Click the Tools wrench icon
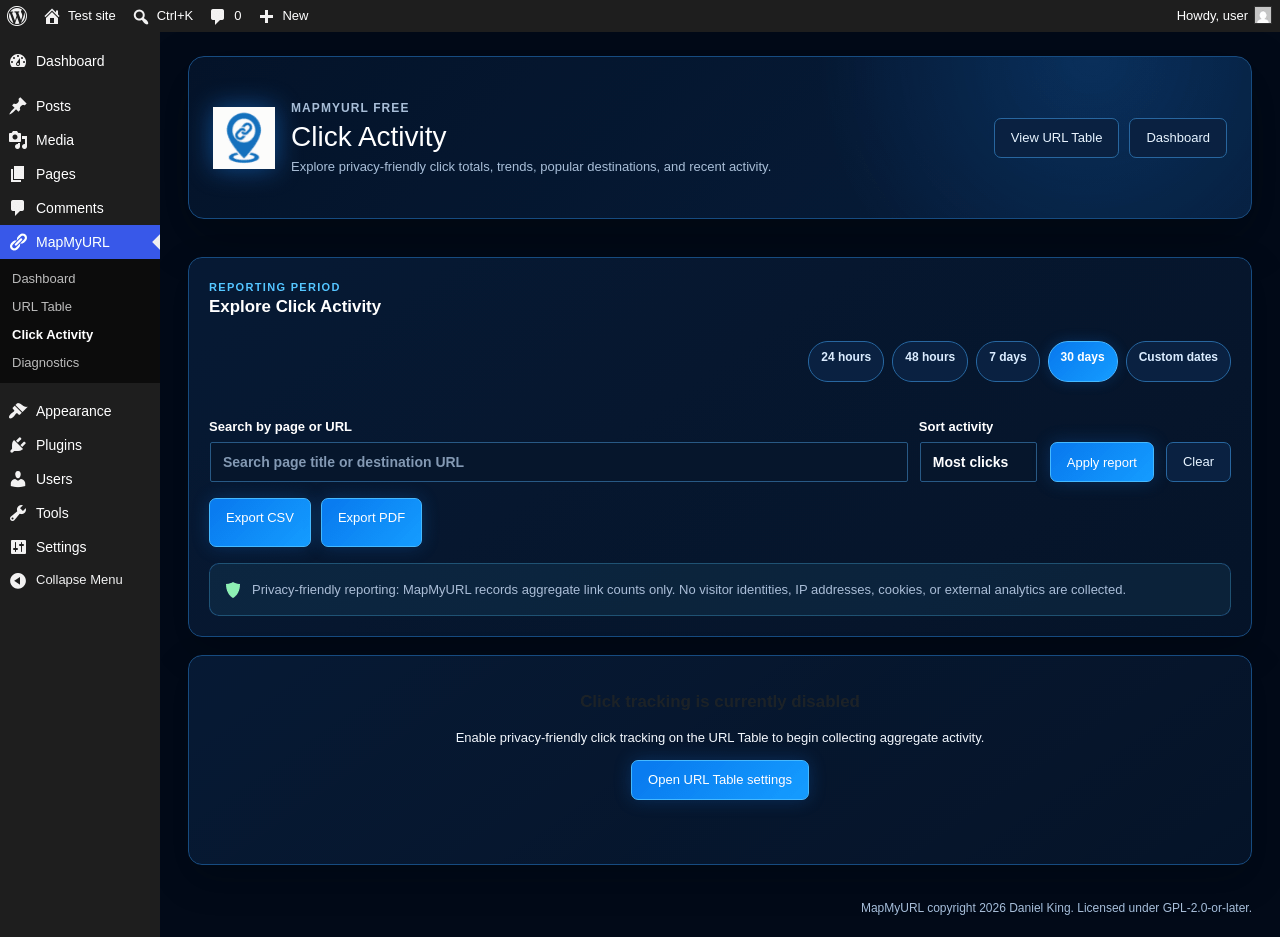Screen dimensions: 1280x937 pyautogui.click(x=18, y=513)
